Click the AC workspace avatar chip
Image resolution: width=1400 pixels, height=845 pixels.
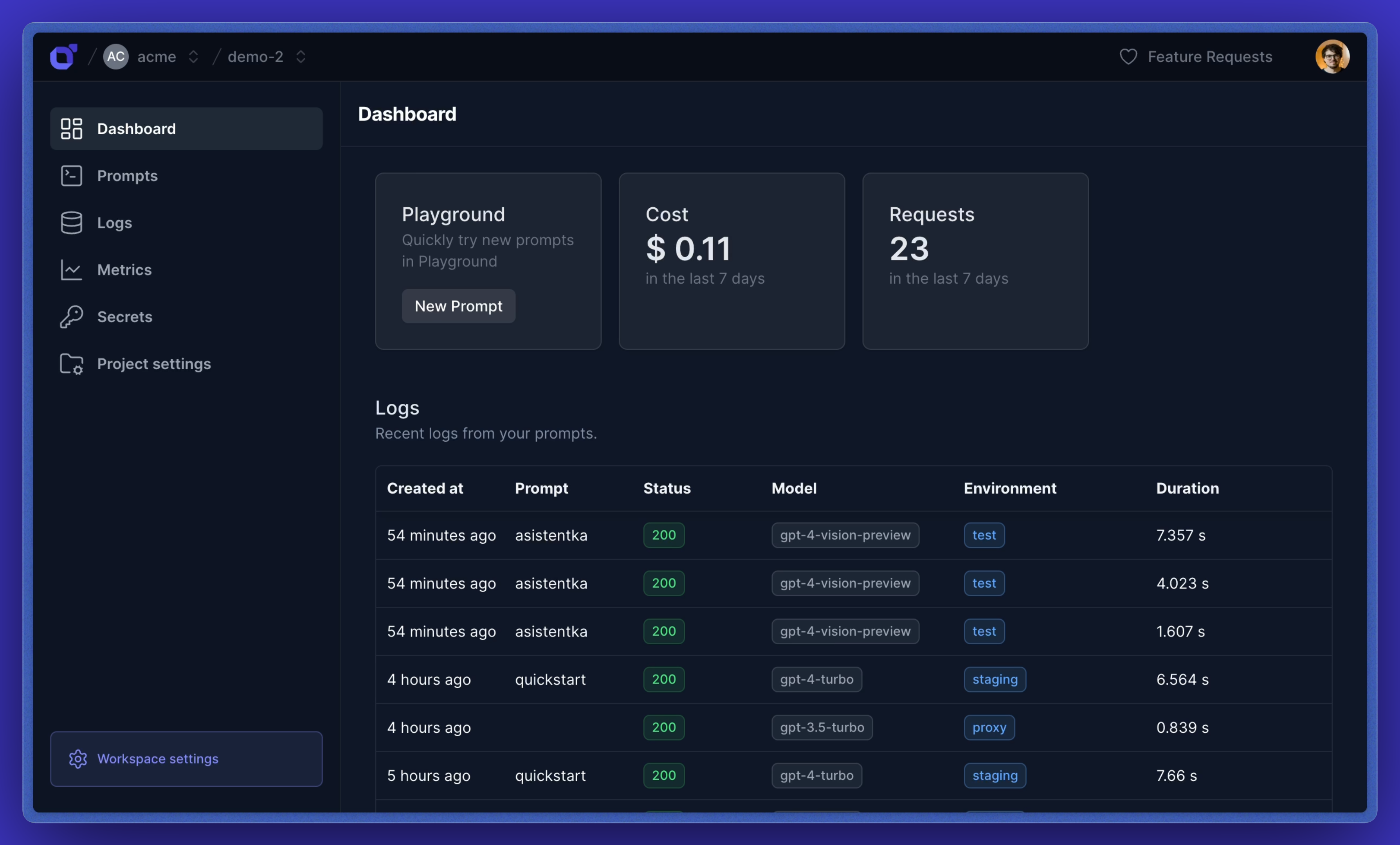[115, 56]
